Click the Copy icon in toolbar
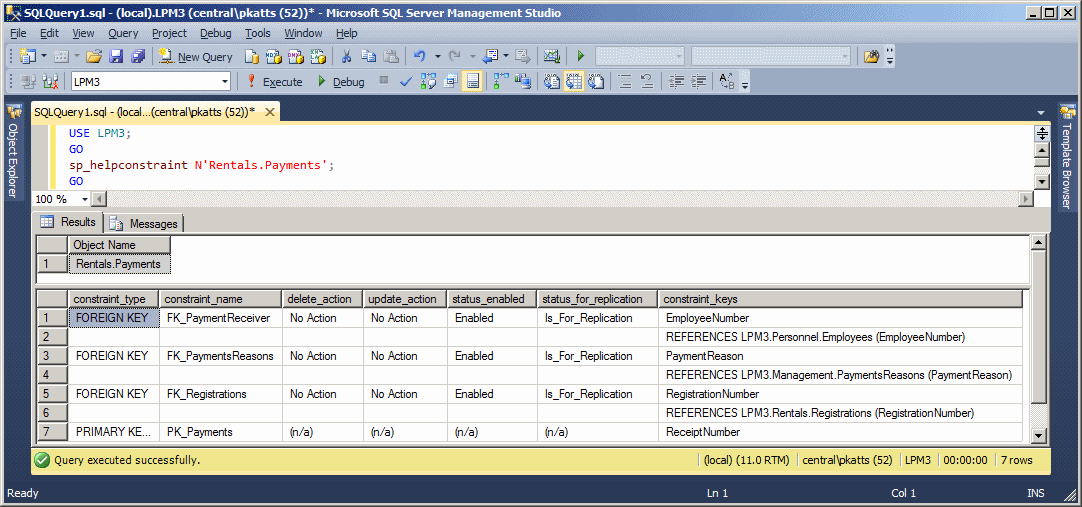Image resolution: width=1082 pixels, height=507 pixels. coord(368,57)
